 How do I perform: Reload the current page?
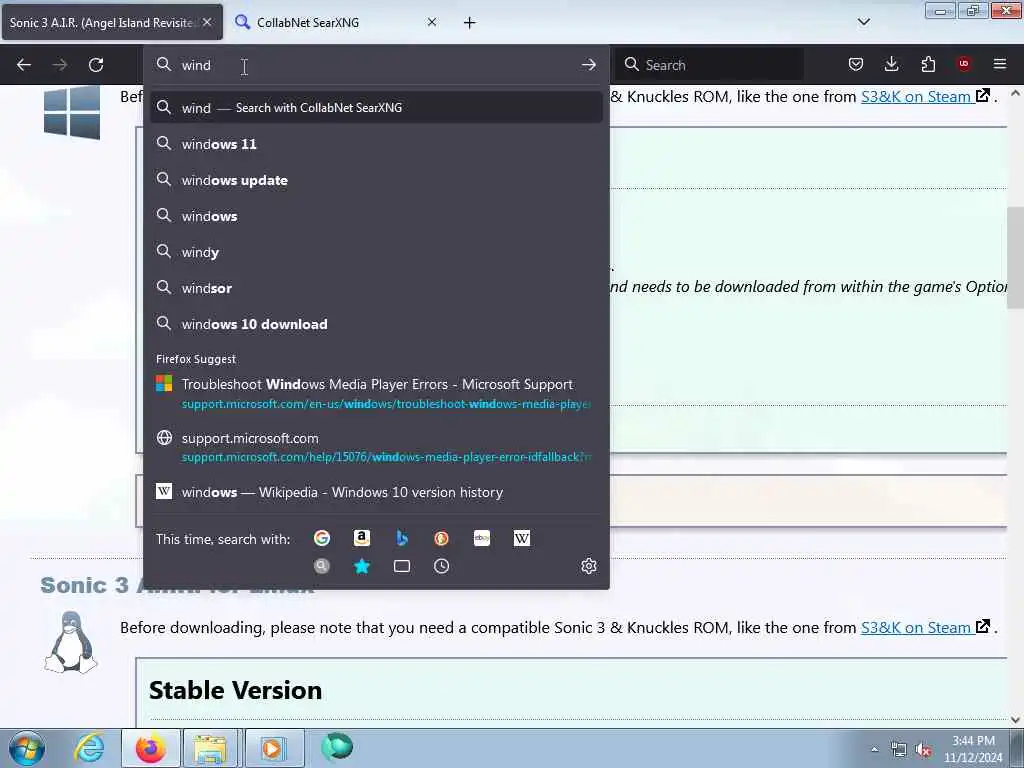[x=96, y=65]
